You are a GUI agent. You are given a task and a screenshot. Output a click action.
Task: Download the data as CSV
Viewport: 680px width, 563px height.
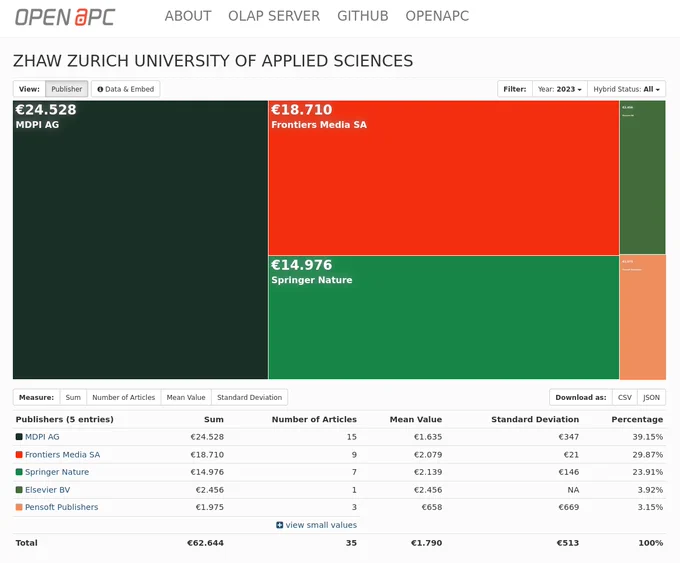624,397
